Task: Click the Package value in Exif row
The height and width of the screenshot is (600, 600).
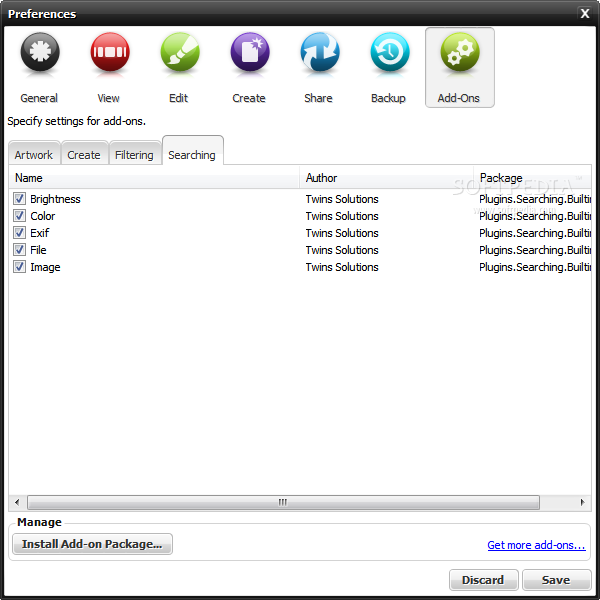Action: pyautogui.click(x=535, y=233)
